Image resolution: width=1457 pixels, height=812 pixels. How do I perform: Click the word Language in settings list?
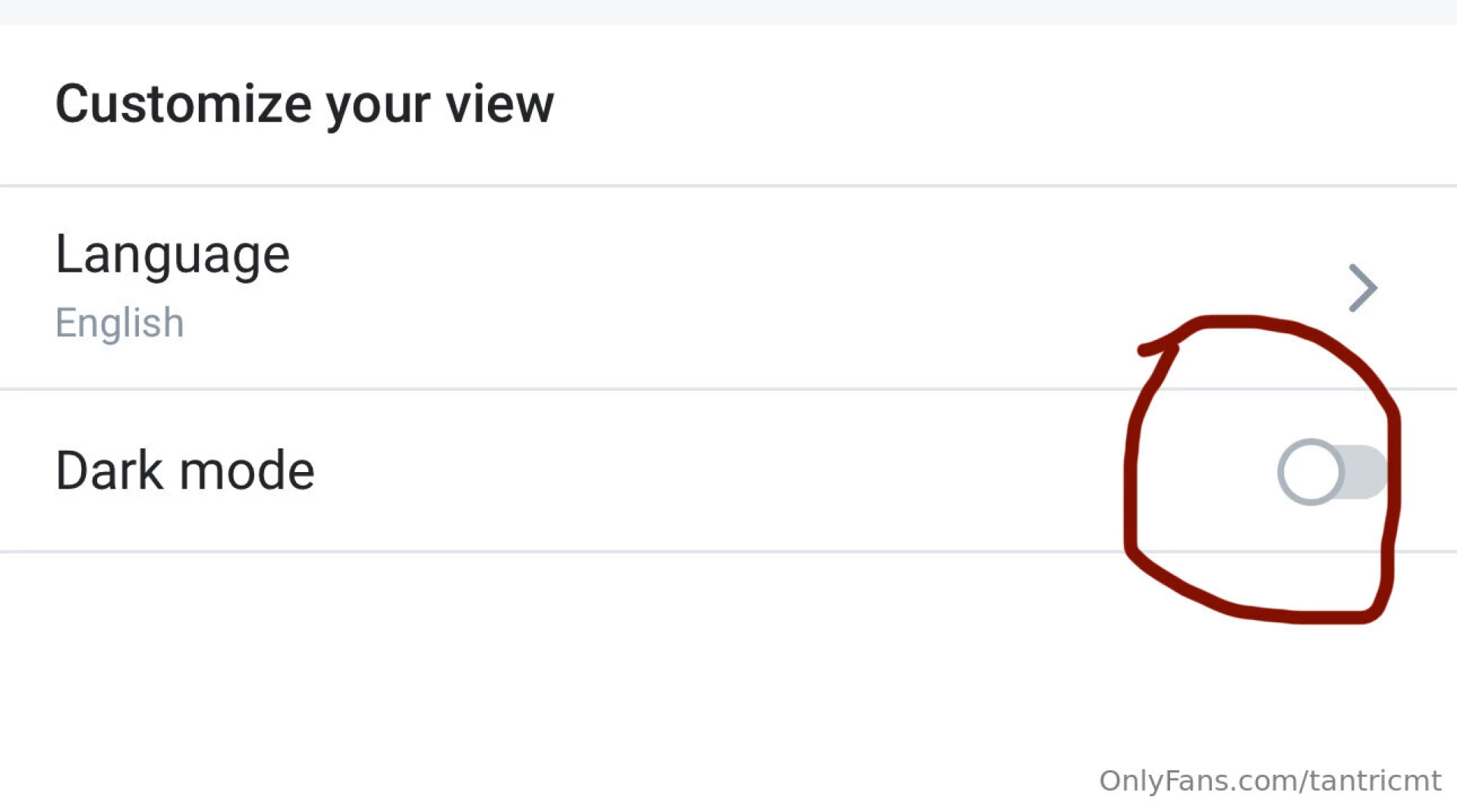coord(172,255)
